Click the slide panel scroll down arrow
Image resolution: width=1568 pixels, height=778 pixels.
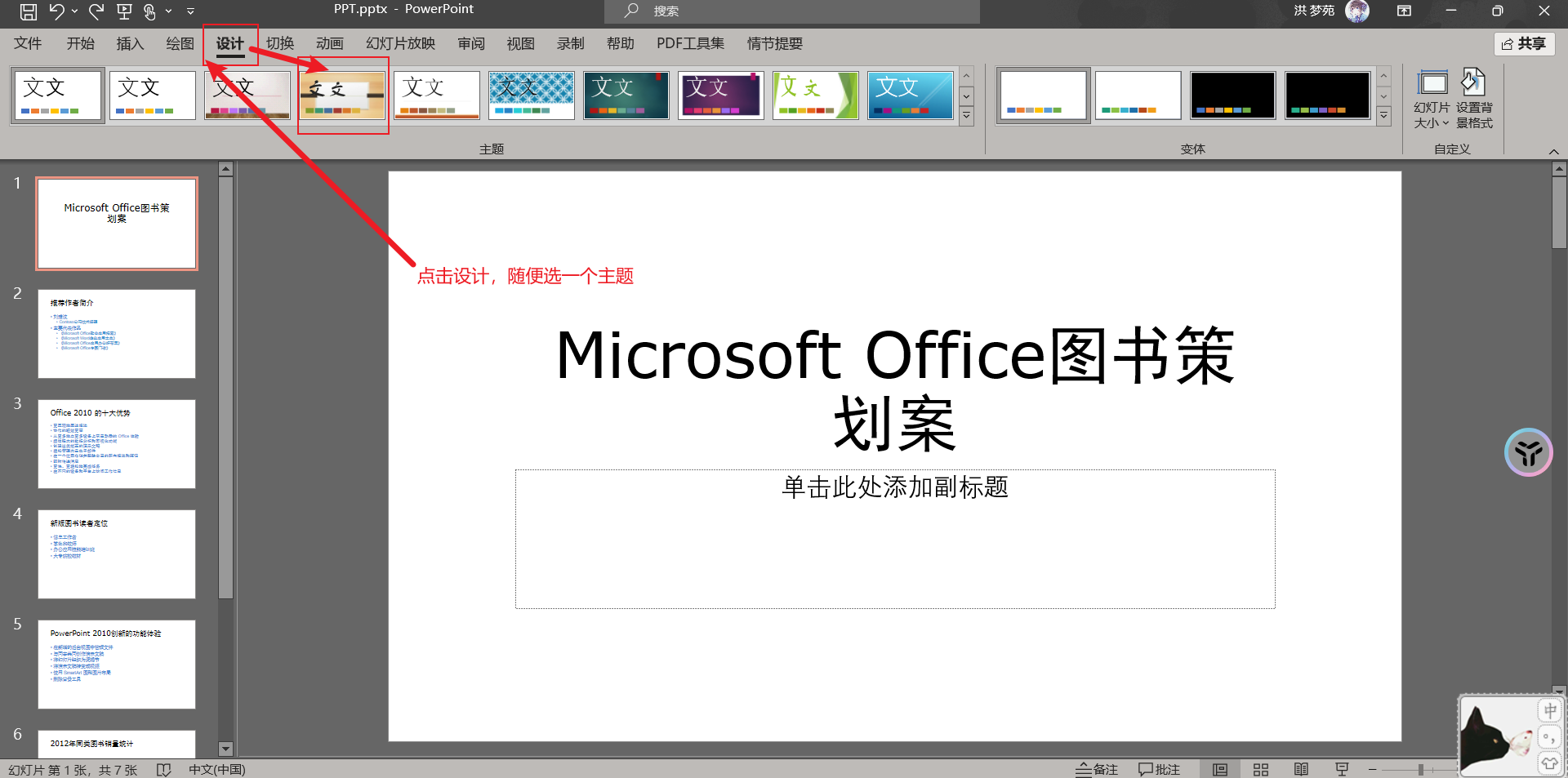click(226, 749)
